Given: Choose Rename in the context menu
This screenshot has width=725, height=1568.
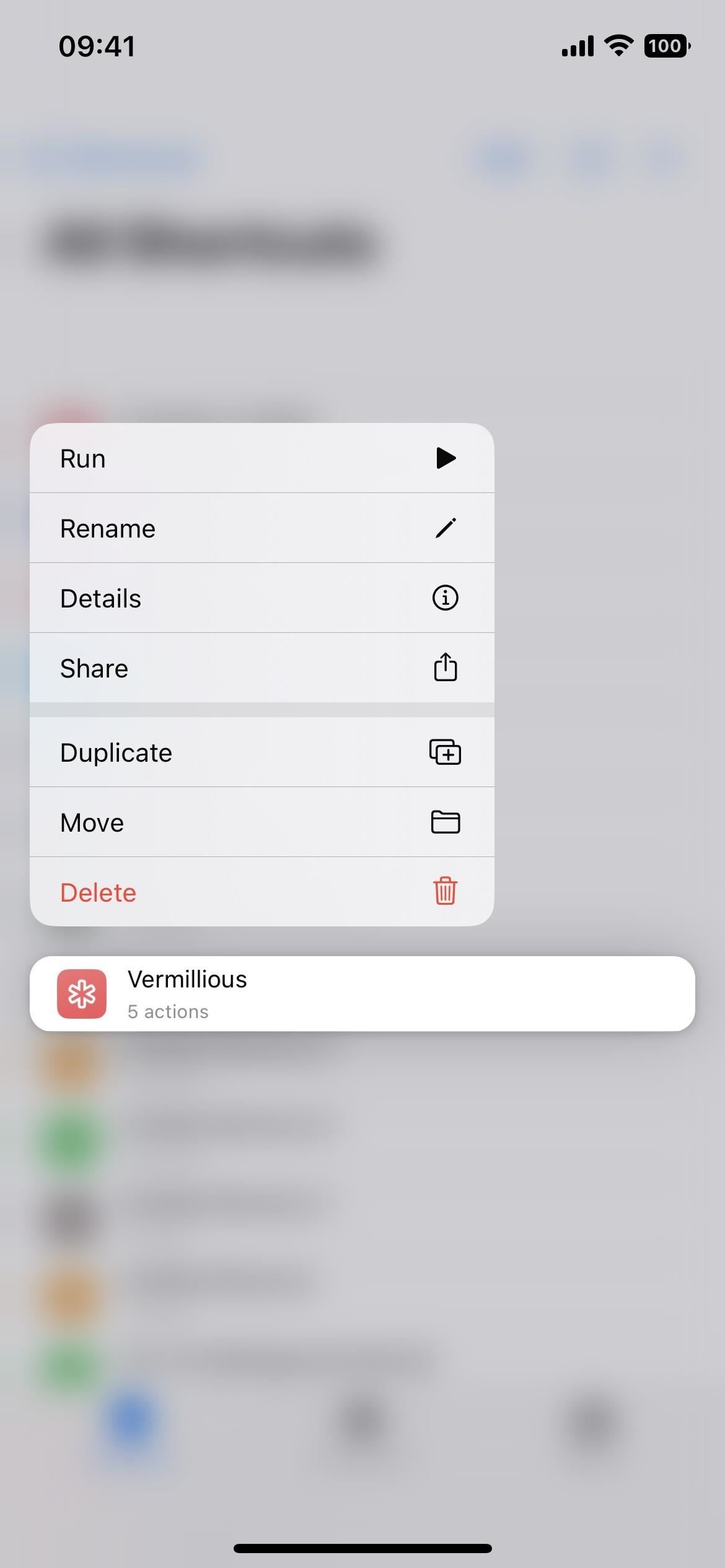Looking at the screenshot, I should pos(262,528).
